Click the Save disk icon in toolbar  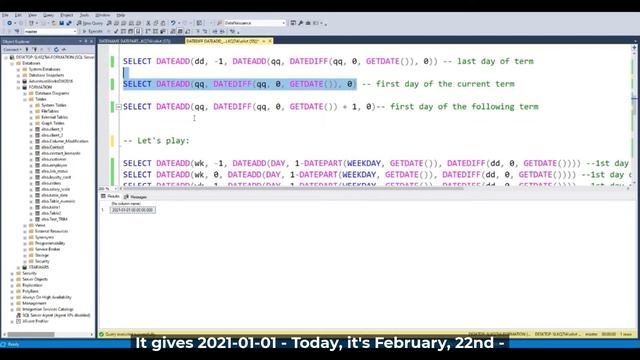click(61, 23)
